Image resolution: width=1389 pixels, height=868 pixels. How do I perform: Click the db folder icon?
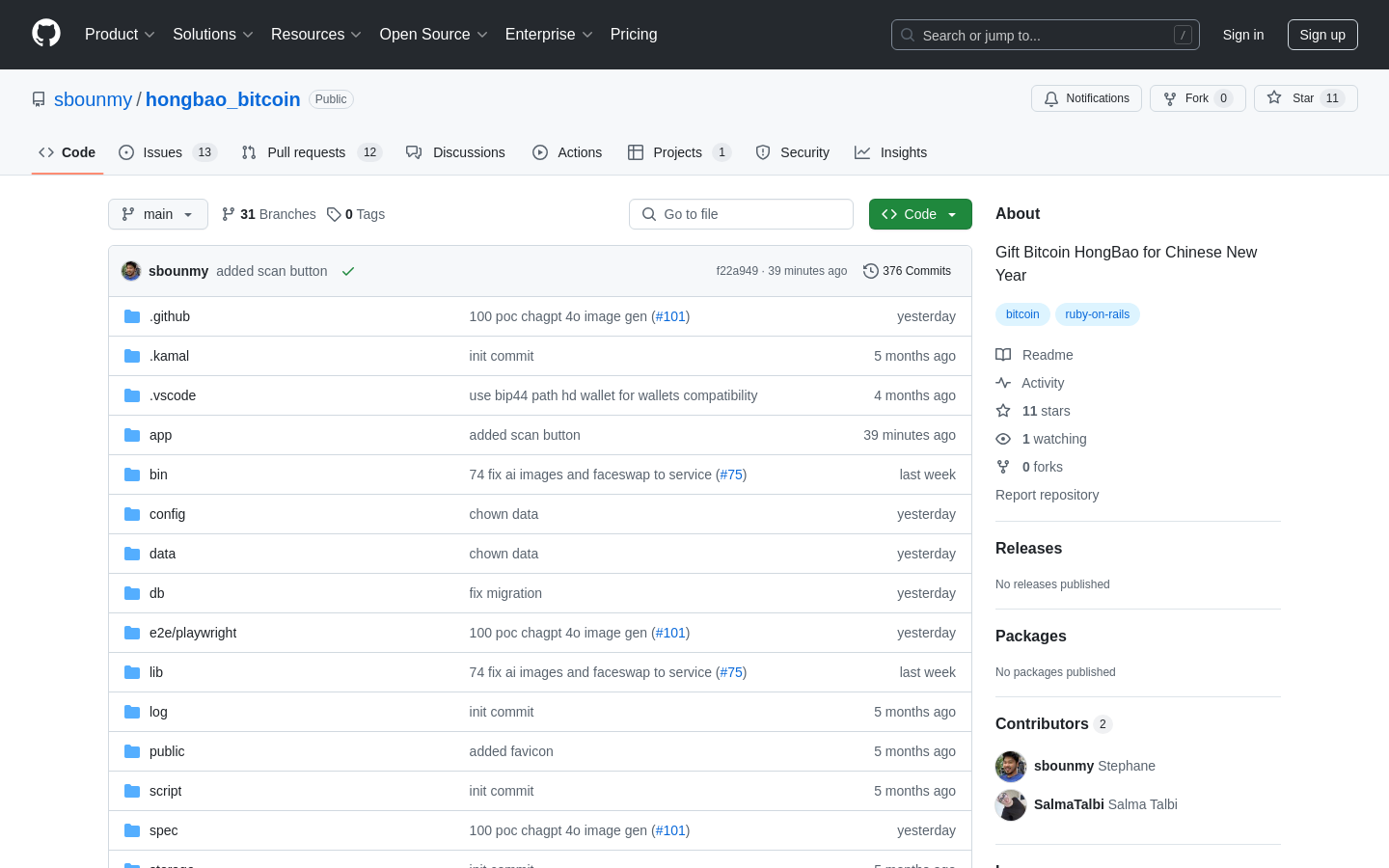coord(132,593)
